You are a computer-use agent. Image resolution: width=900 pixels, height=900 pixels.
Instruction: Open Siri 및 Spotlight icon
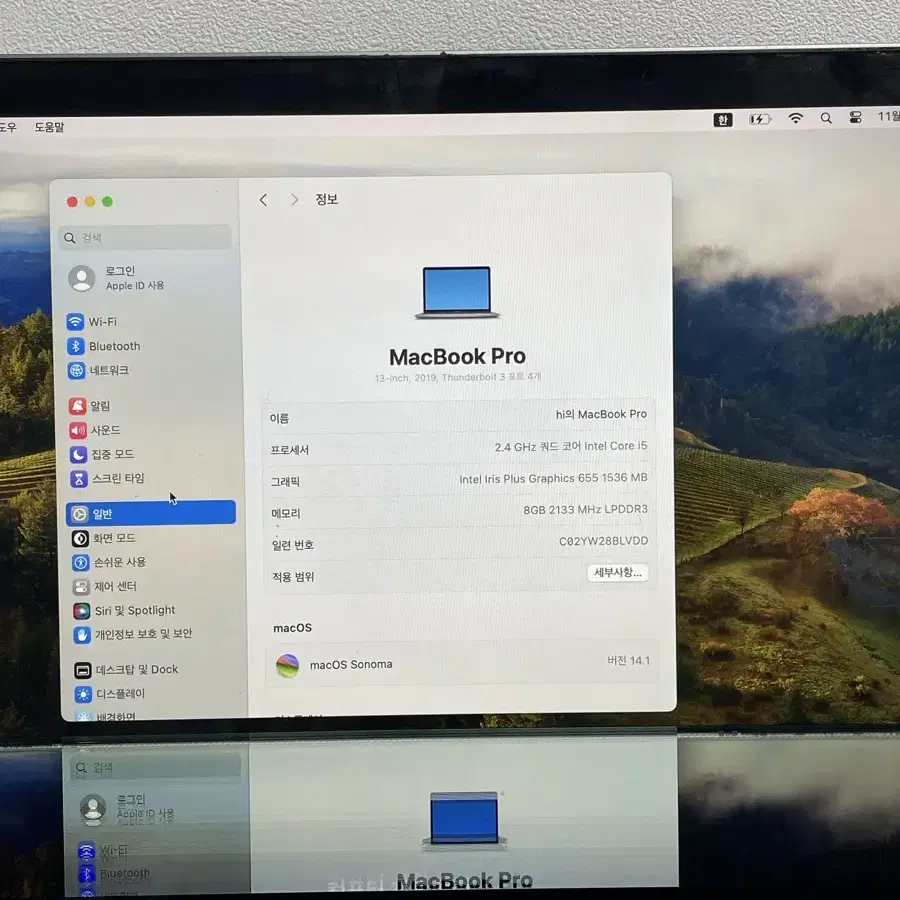pyautogui.click(x=82, y=611)
